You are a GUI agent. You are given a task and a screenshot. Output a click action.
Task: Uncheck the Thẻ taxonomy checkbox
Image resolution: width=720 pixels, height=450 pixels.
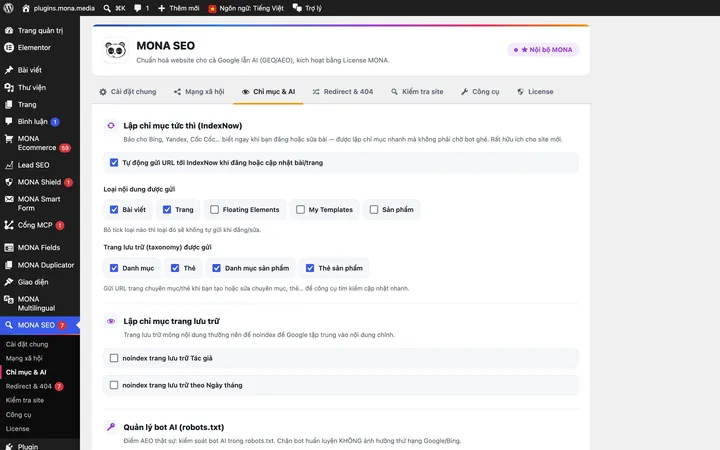(x=175, y=268)
